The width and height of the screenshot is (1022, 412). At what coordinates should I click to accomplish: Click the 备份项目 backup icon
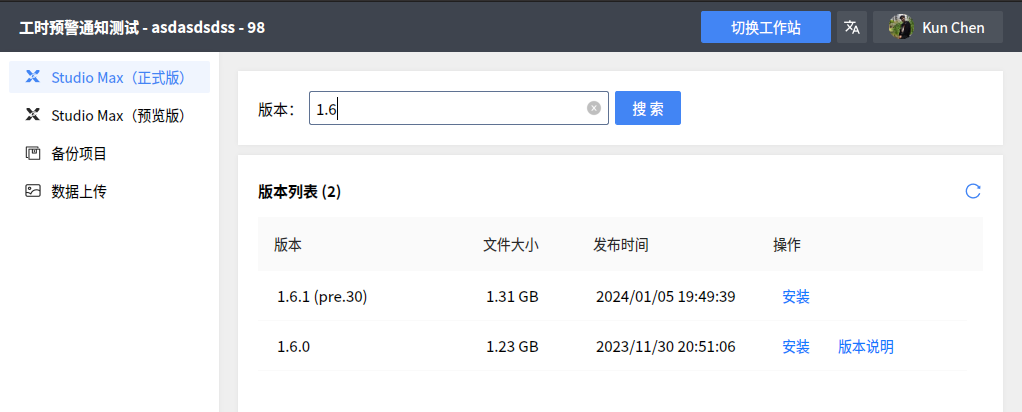(33, 153)
